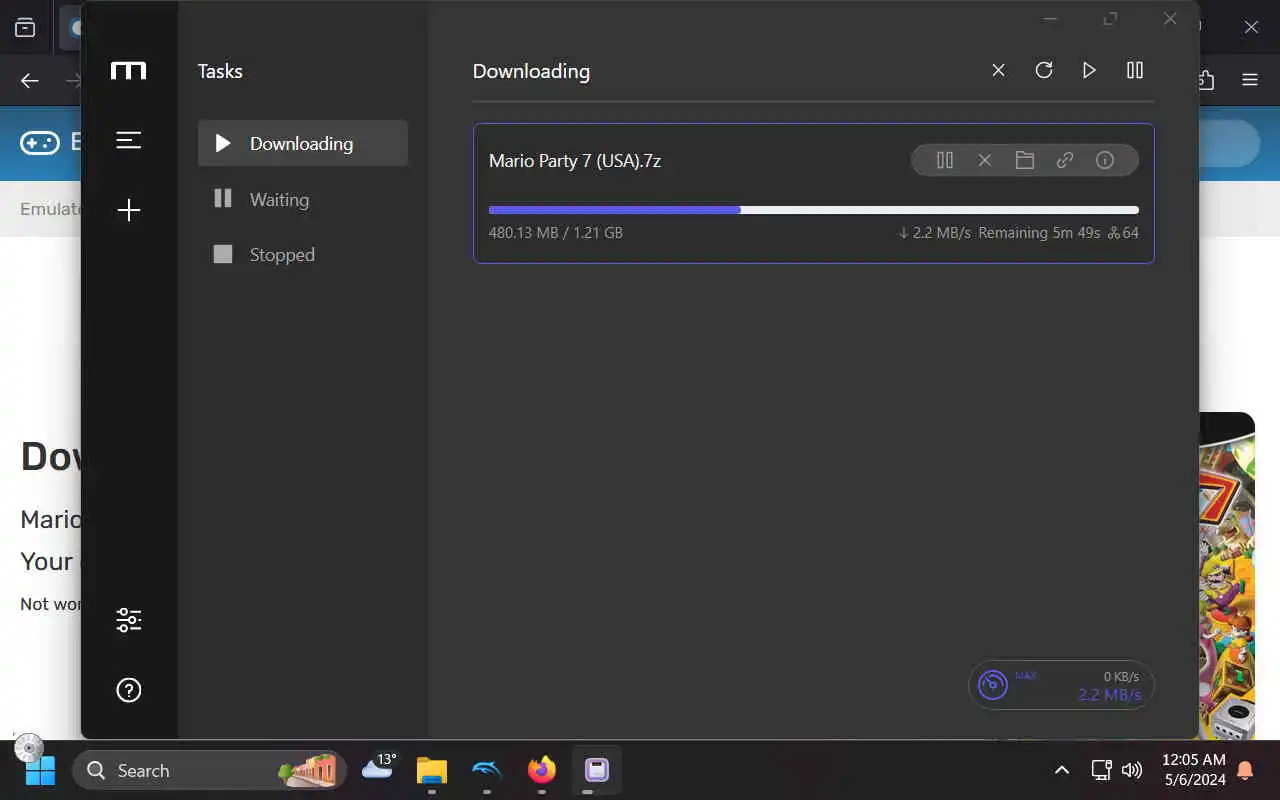Resume all tasks with the header play icon
Viewport: 1280px width, 800px height.
[1089, 70]
